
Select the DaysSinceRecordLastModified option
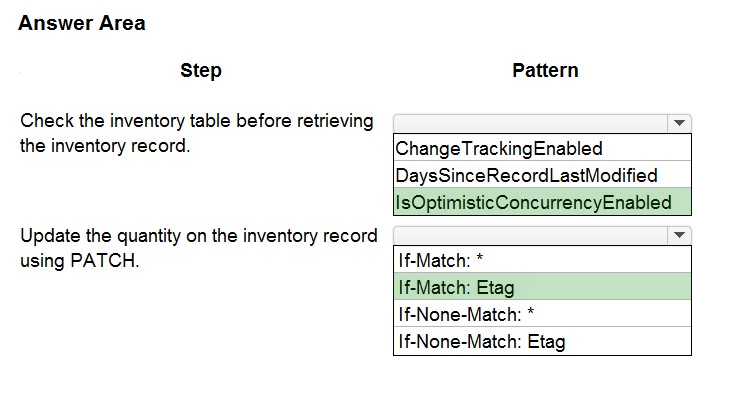click(542, 175)
